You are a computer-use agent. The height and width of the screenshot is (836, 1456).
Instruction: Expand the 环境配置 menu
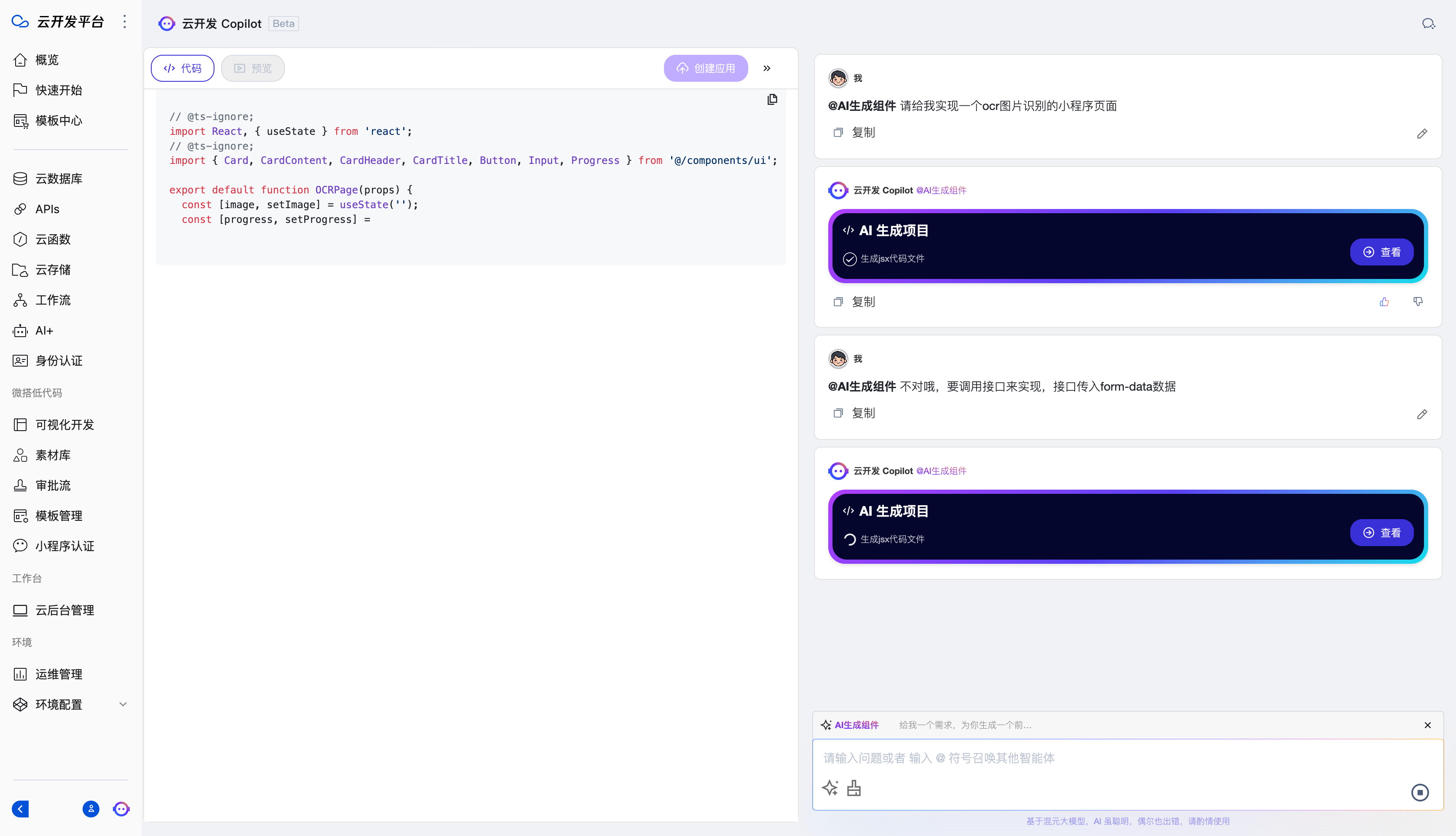(x=122, y=705)
